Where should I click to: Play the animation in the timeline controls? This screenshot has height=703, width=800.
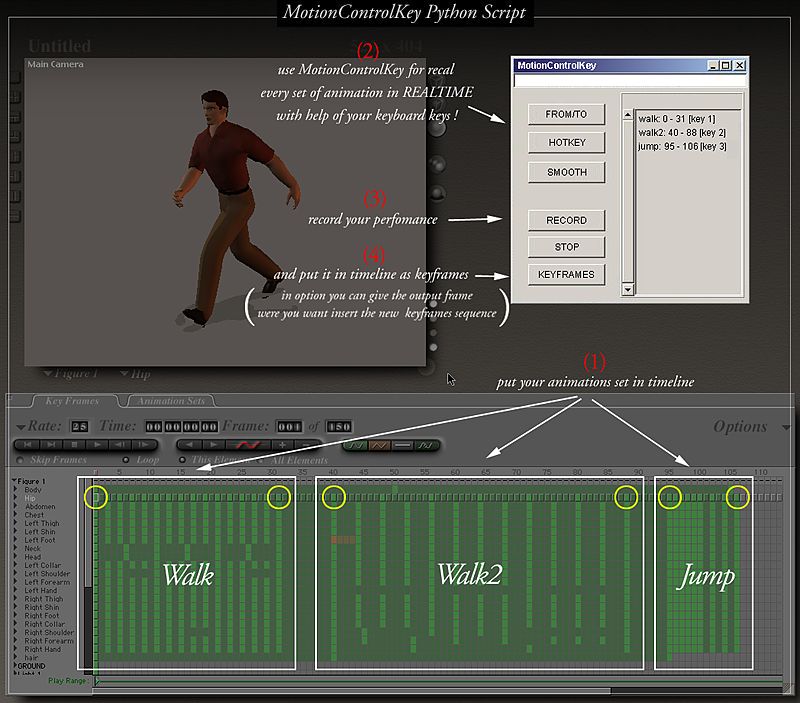point(97,445)
